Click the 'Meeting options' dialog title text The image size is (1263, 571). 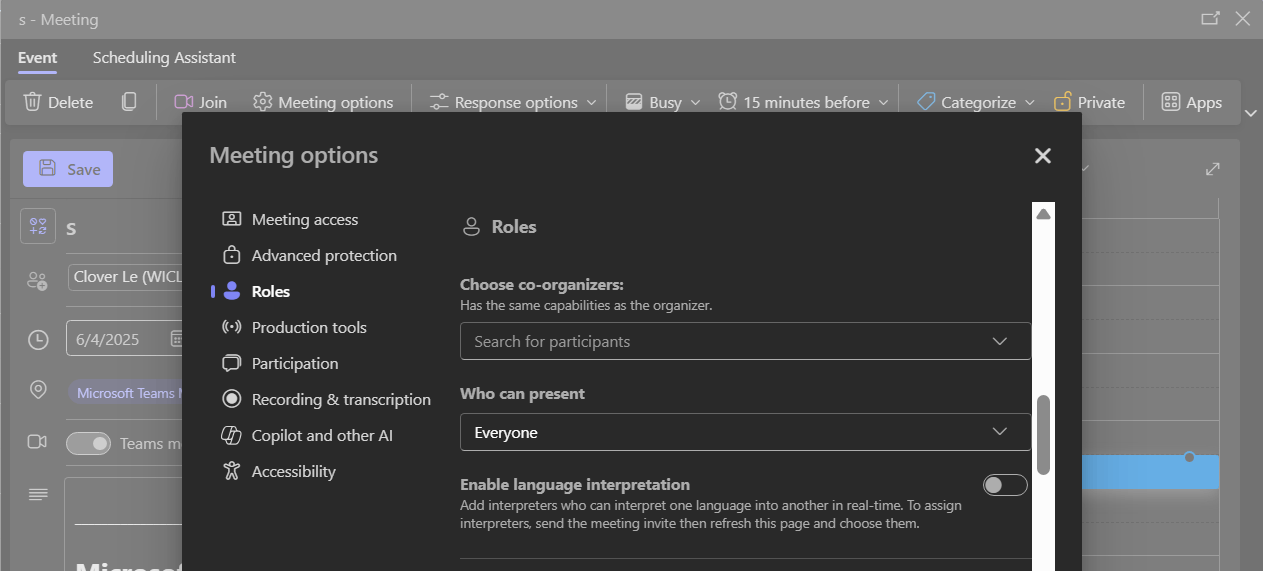tap(294, 155)
